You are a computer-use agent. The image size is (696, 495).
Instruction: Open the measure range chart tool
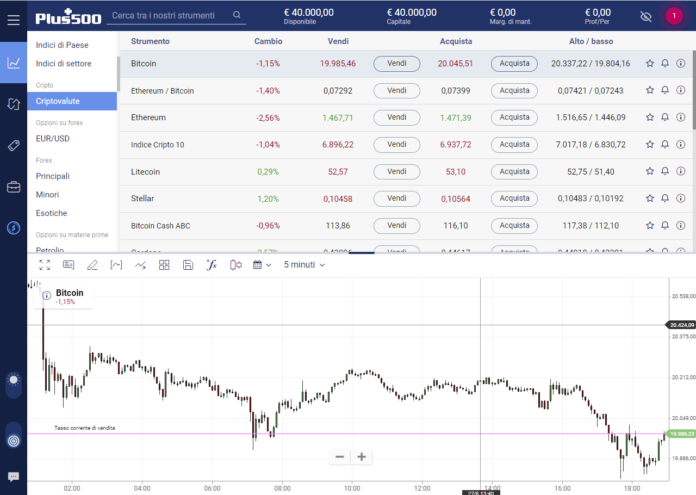point(116,265)
